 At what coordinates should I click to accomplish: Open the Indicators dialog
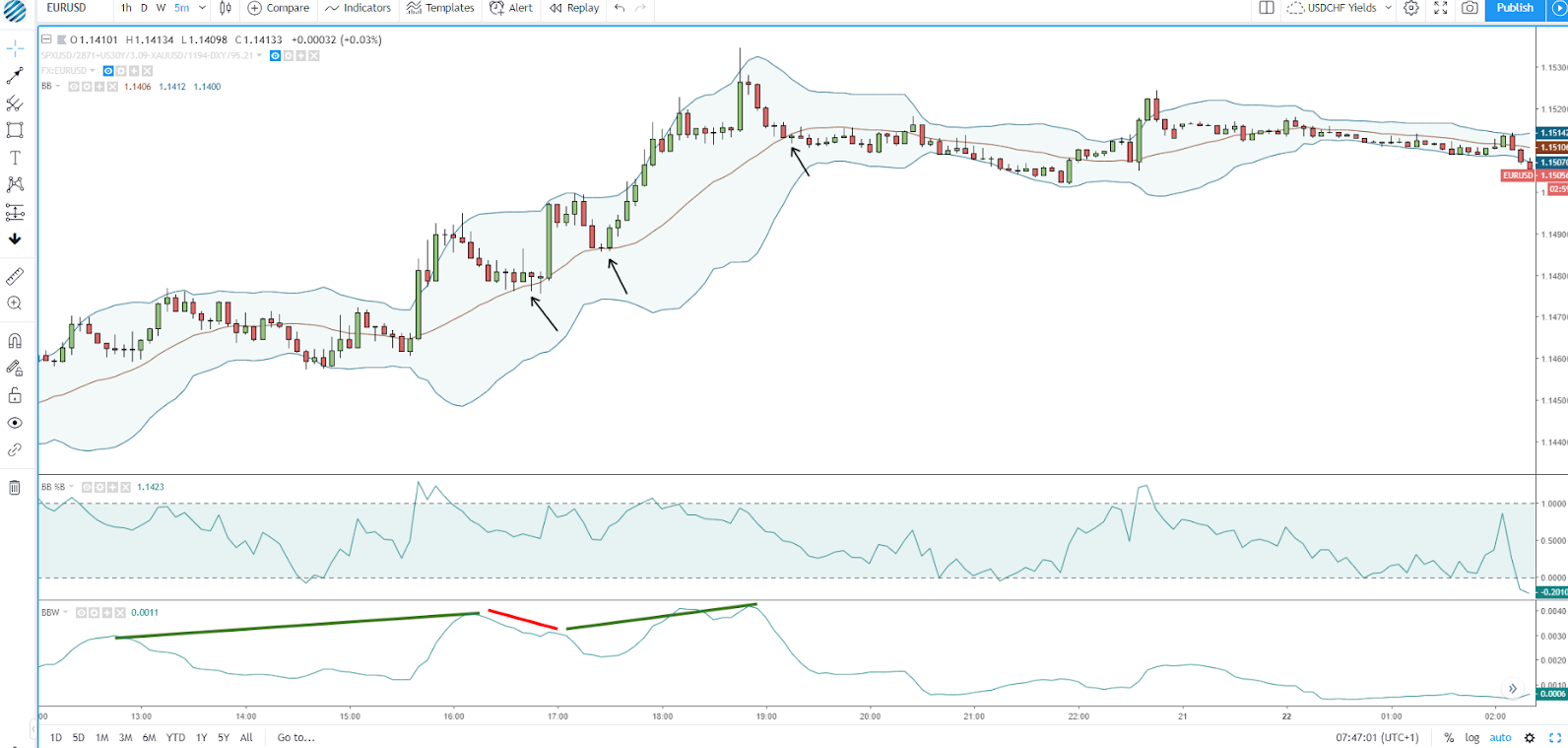(359, 8)
